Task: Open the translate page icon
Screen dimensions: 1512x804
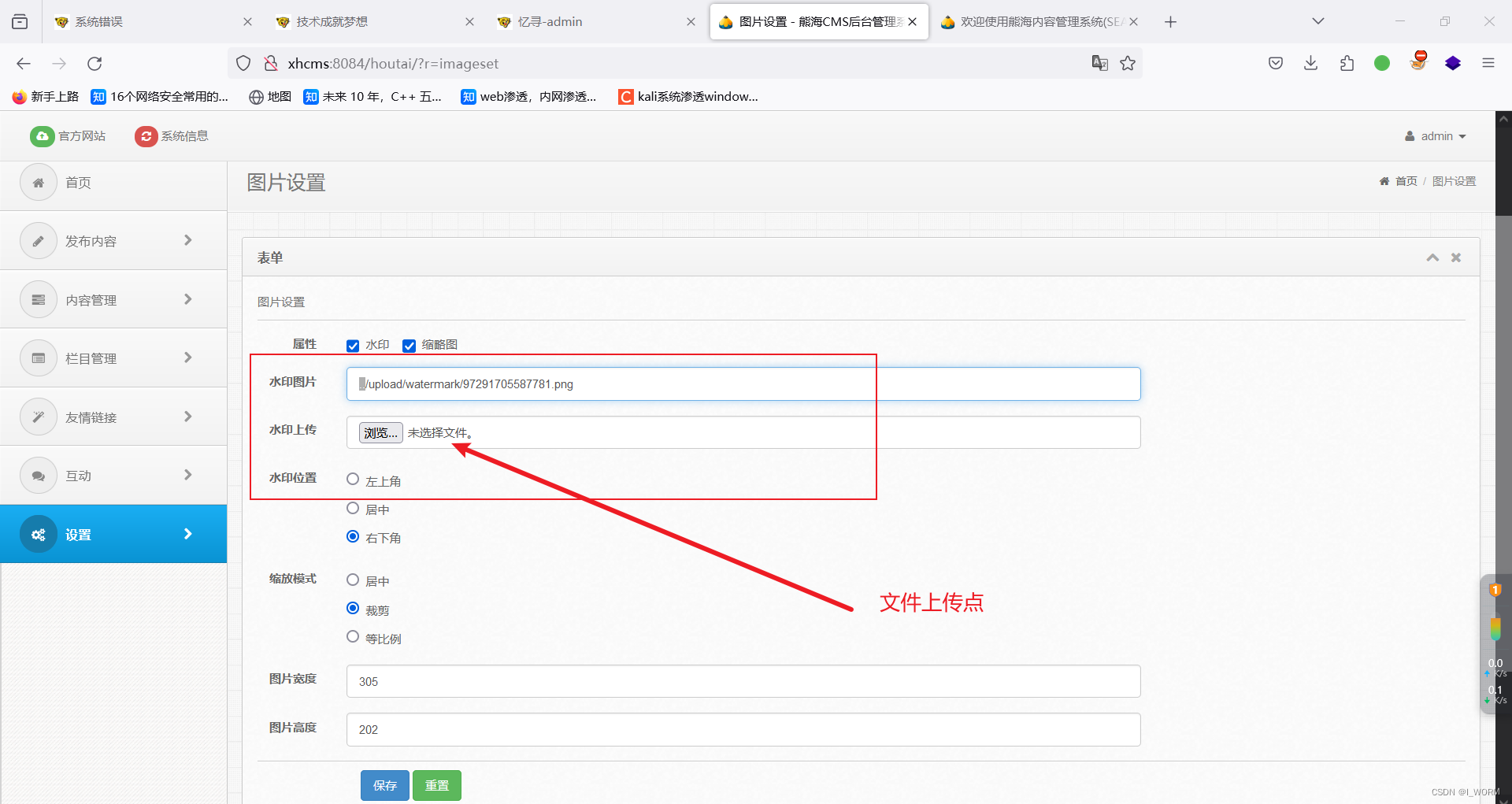Action: (x=1100, y=64)
